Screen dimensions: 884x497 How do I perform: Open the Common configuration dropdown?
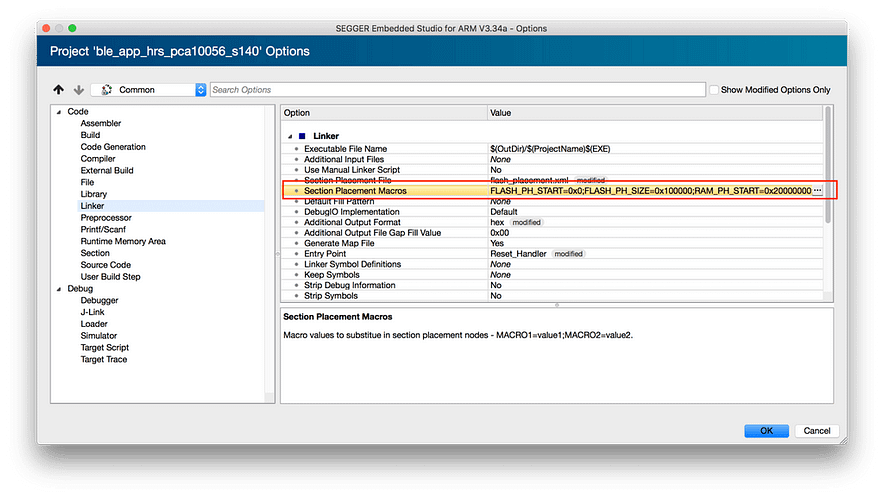pyautogui.click(x=149, y=90)
